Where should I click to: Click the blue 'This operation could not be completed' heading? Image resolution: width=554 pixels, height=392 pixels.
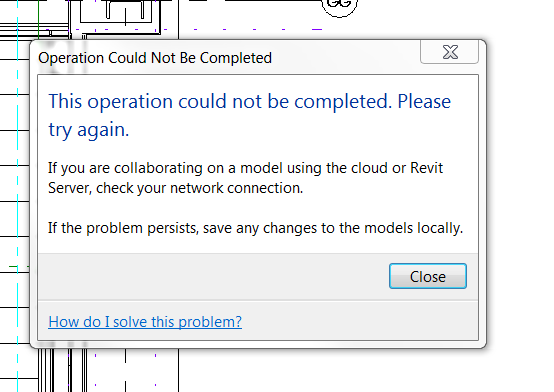coord(249,115)
